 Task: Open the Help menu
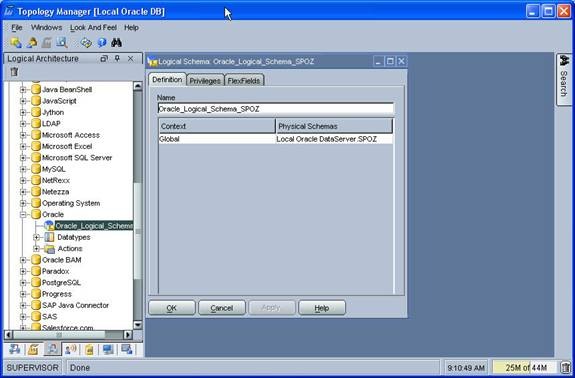[131, 27]
